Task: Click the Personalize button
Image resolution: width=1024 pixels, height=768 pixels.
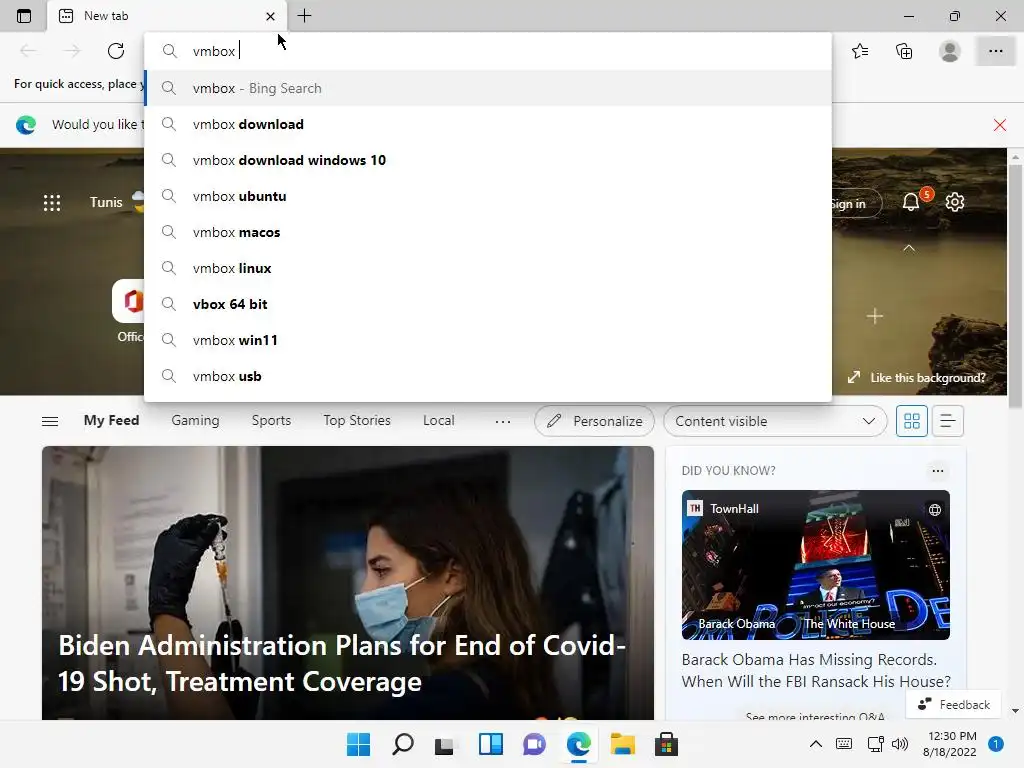Action: coord(594,421)
